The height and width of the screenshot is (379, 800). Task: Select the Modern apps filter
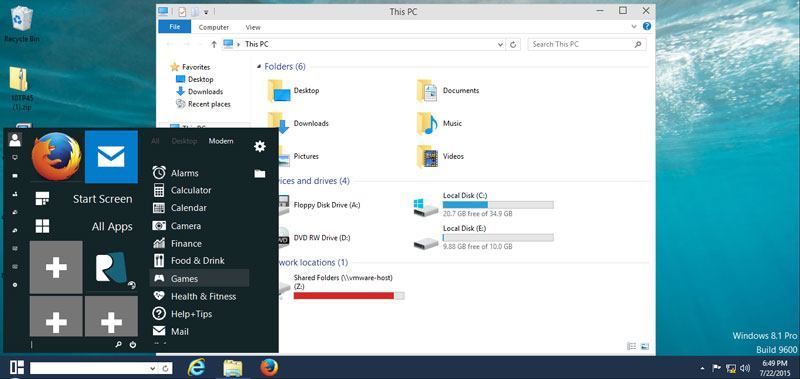(x=221, y=141)
